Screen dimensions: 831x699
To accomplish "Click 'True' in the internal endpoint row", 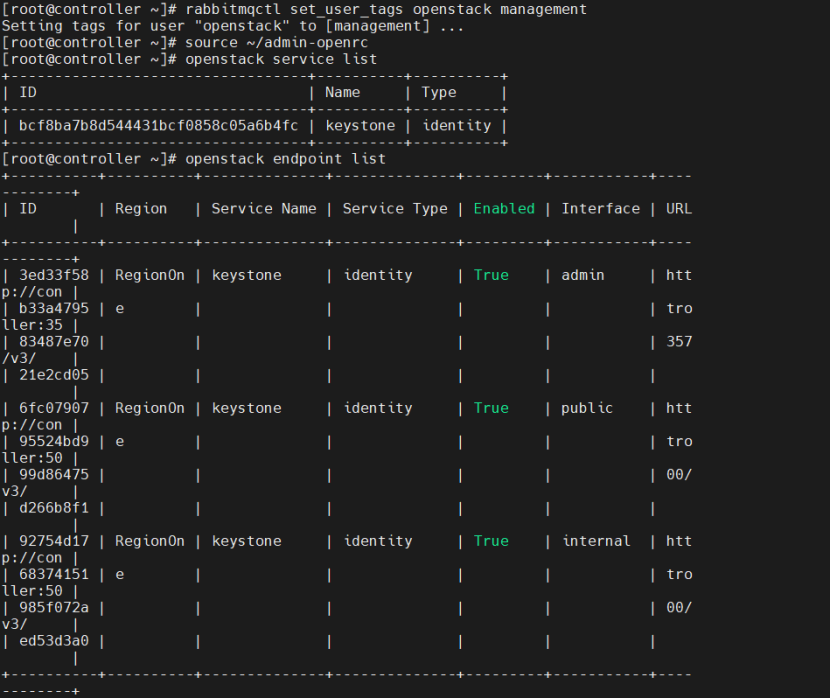I will point(491,541).
